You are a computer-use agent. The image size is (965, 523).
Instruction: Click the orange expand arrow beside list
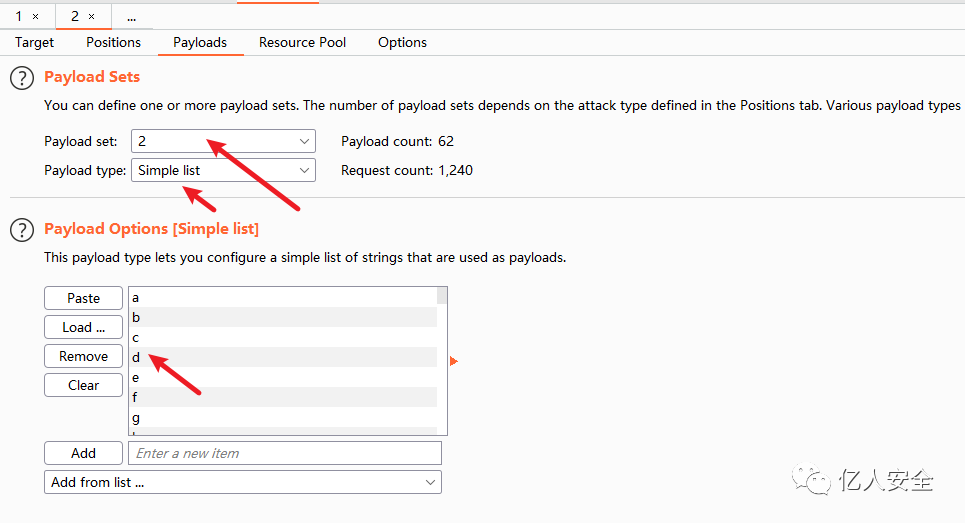[454, 361]
